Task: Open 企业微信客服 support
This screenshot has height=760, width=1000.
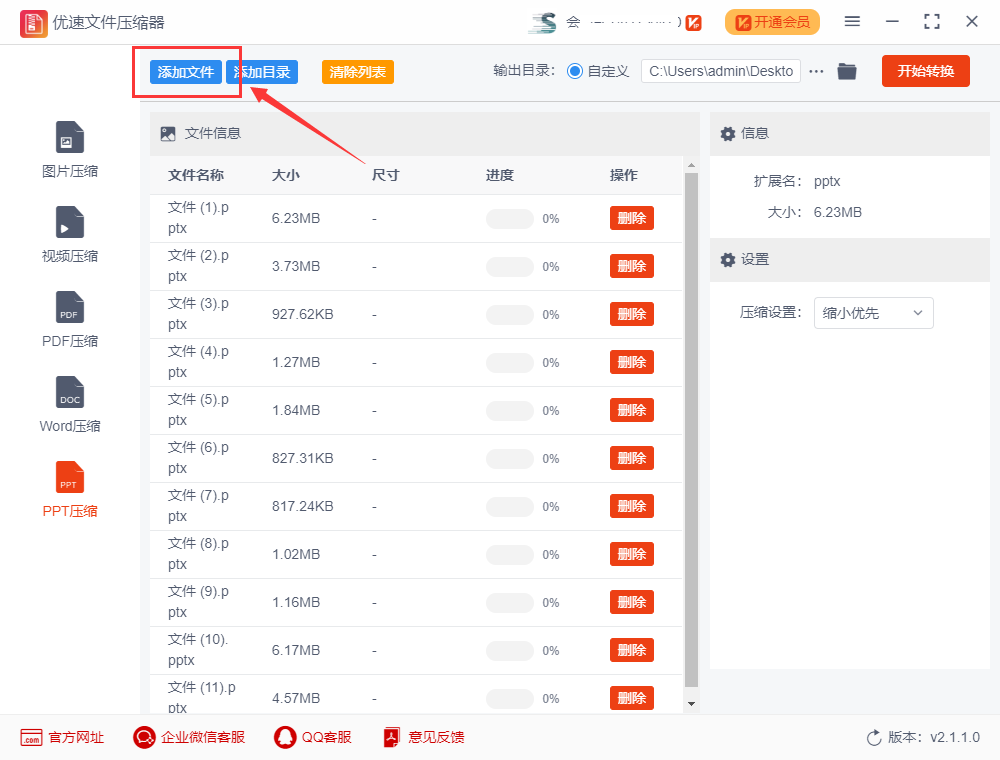Action: (189, 738)
